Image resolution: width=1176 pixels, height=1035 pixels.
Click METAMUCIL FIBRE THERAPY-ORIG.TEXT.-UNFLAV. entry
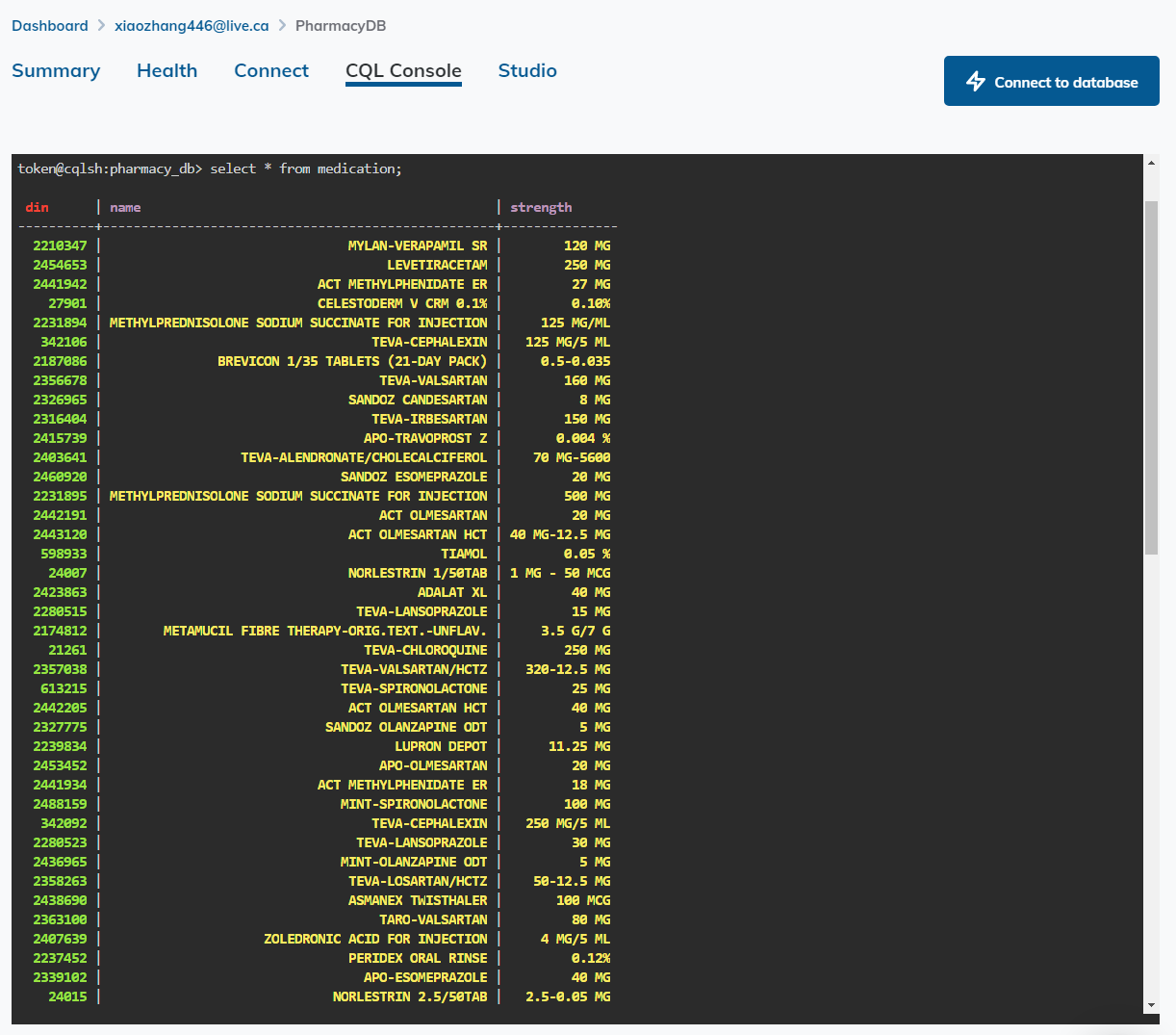coord(325,631)
